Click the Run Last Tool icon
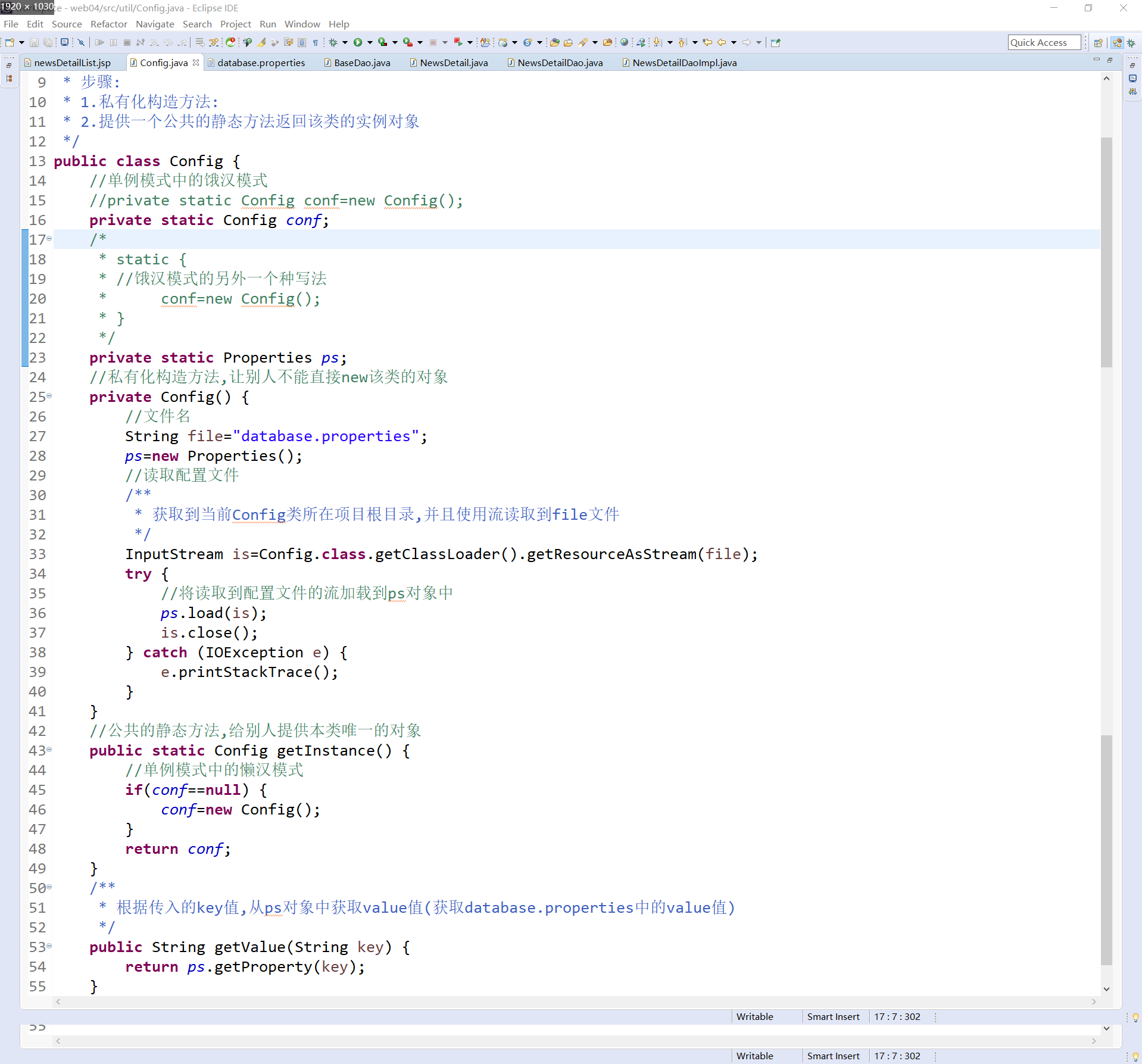Screen dimensions: 1142x1064 click(x=408, y=42)
